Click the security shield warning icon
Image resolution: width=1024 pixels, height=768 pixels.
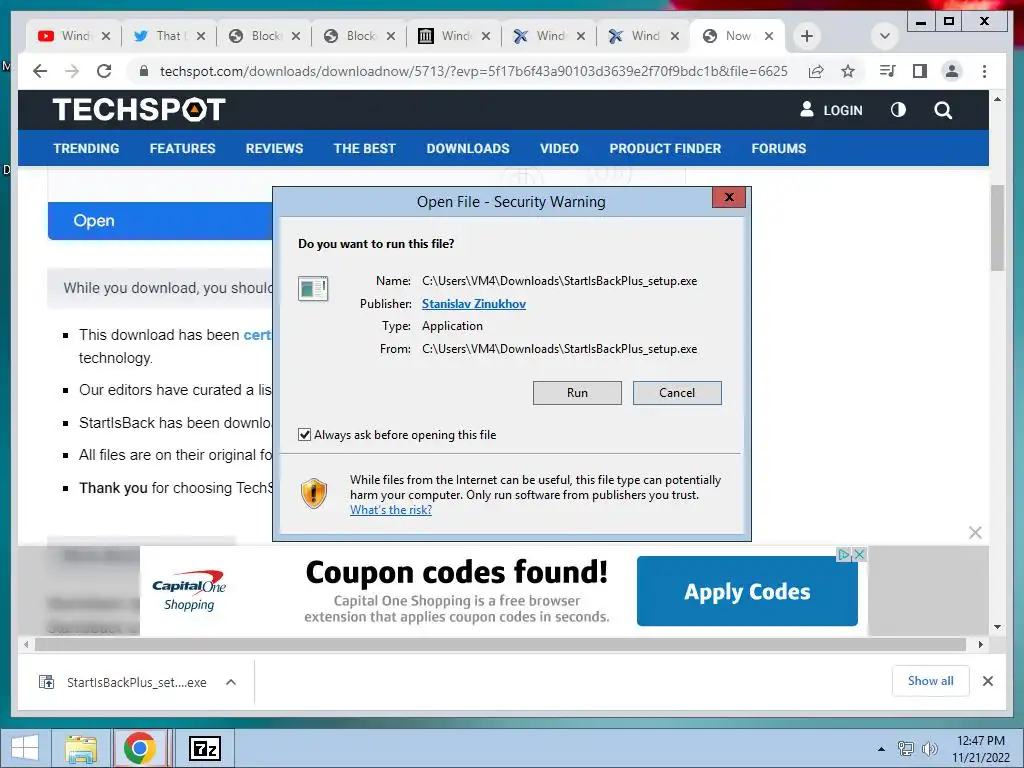click(x=314, y=493)
